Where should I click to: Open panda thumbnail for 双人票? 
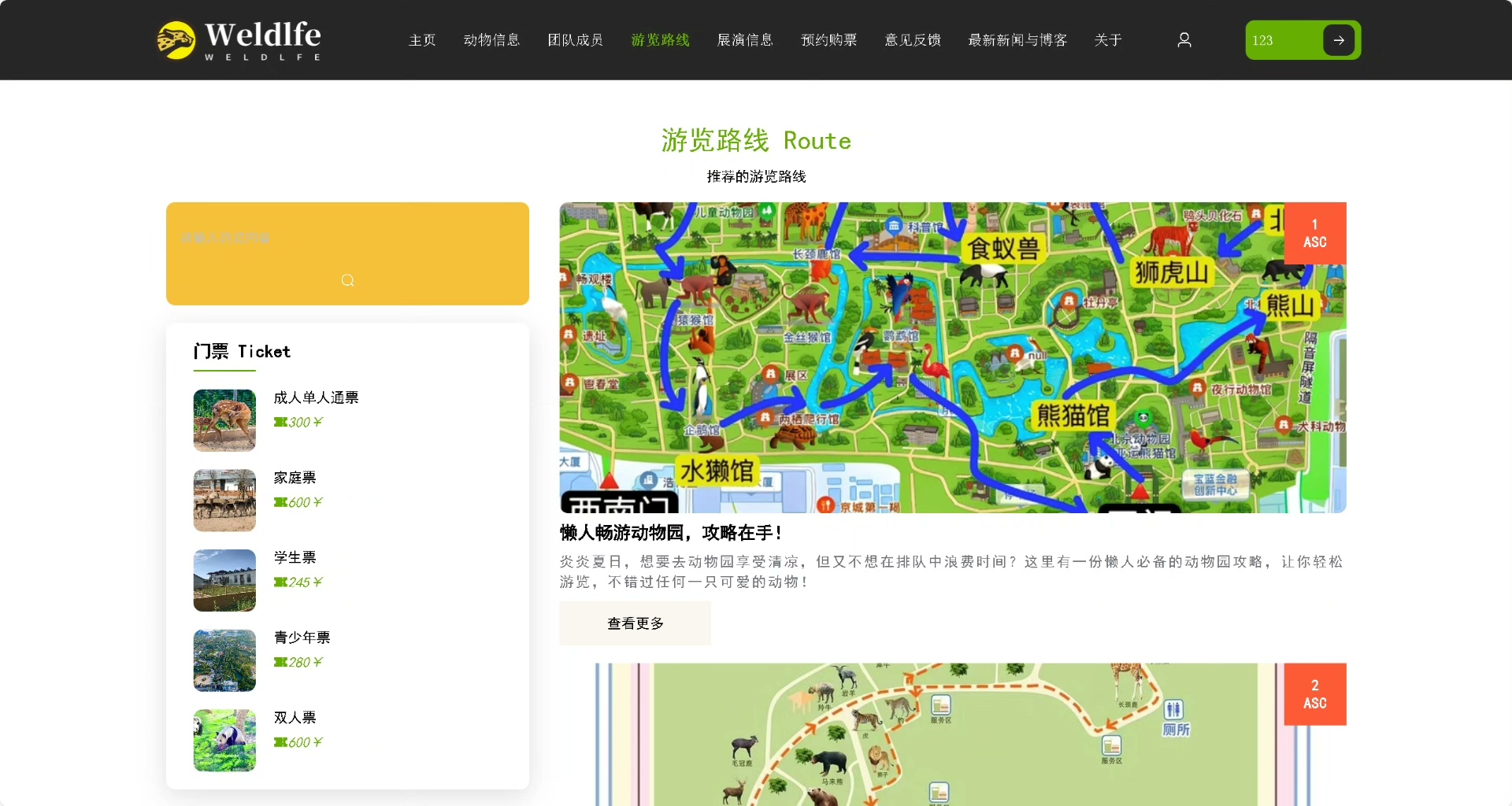pyautogui.click(x=224, y=741)
